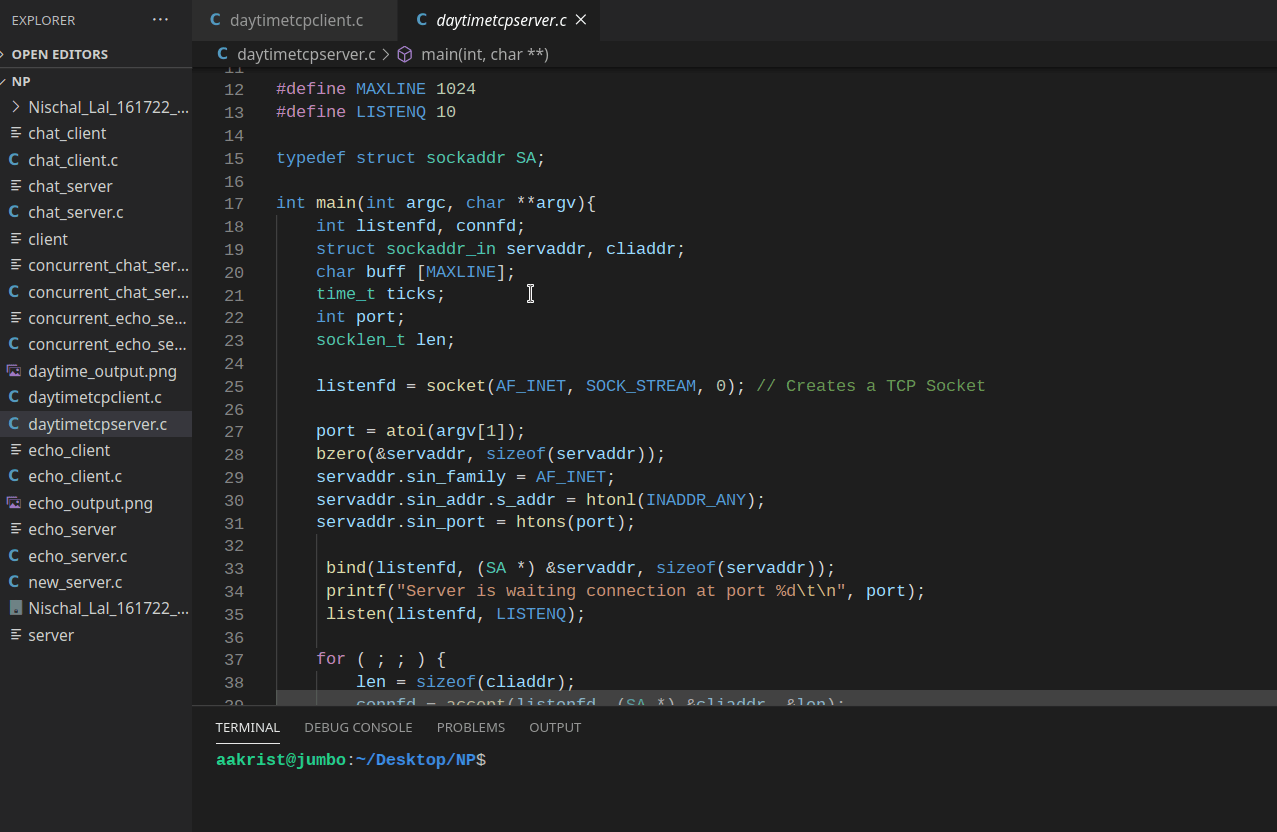Click file icon beside the server entry
This screenshot has width=1277, height=832.
click(x=15, y=635)
